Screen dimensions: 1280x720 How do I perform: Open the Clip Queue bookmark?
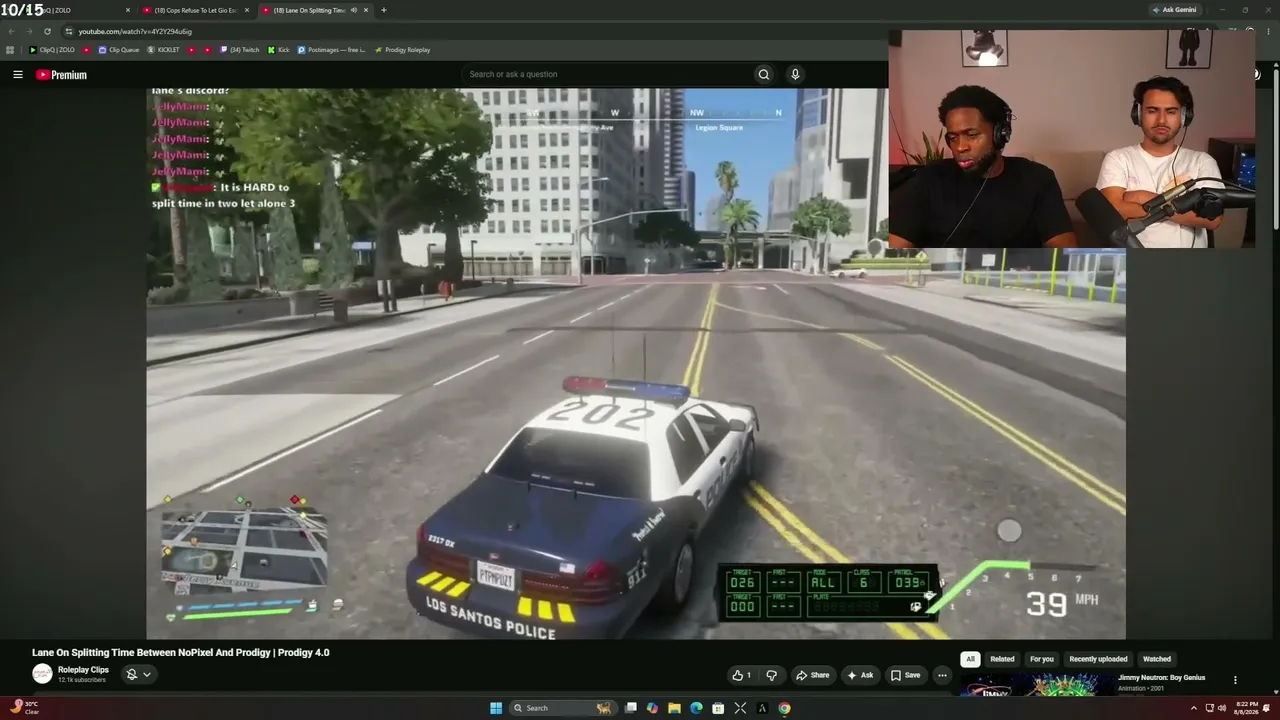118,50
